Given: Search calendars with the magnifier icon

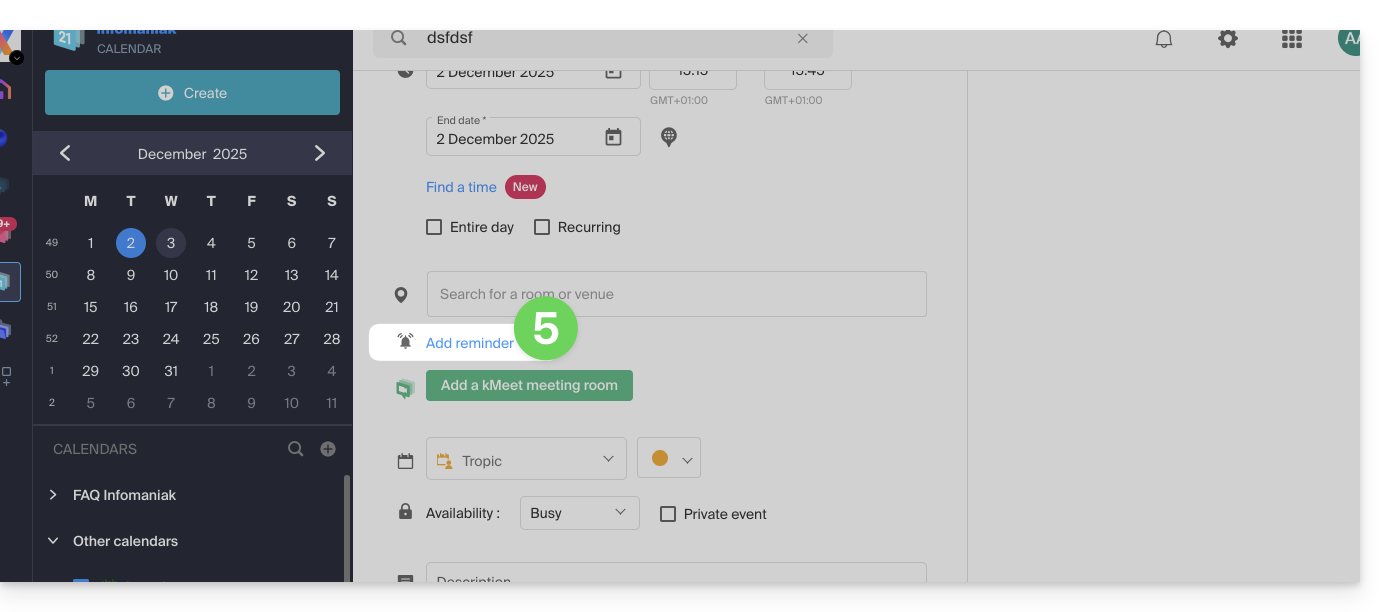Looking at the screenshot, I should (295, 449).
